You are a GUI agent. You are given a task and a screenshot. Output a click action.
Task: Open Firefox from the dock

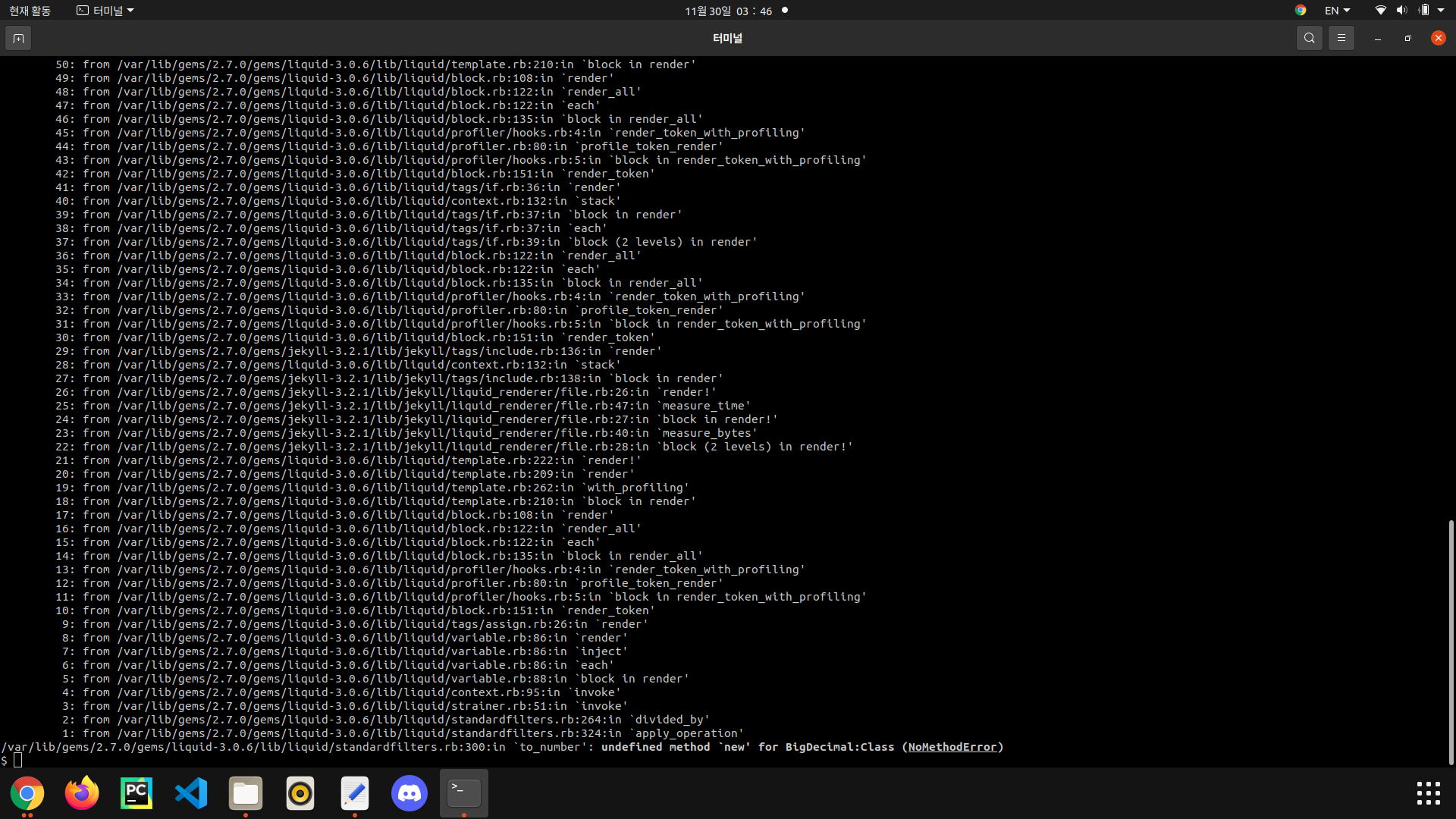click(x=82, y=794)
